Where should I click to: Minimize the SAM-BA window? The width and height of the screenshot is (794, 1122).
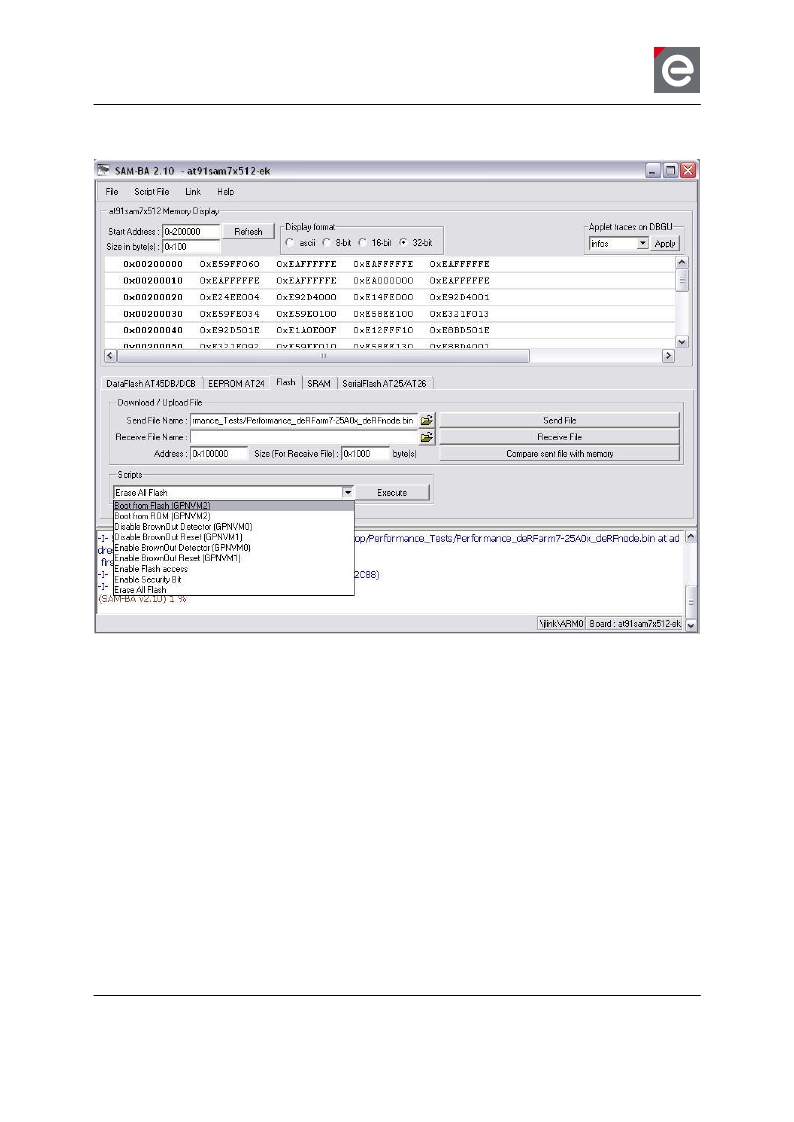pos(653,170)
